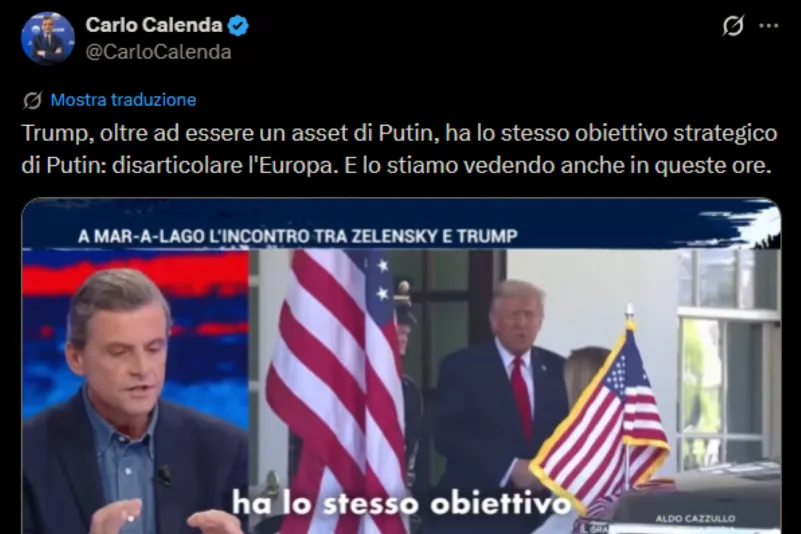Click the Mostra traduzione link
The width and height of the screenshot is (801, 534).
pos(123,100)
